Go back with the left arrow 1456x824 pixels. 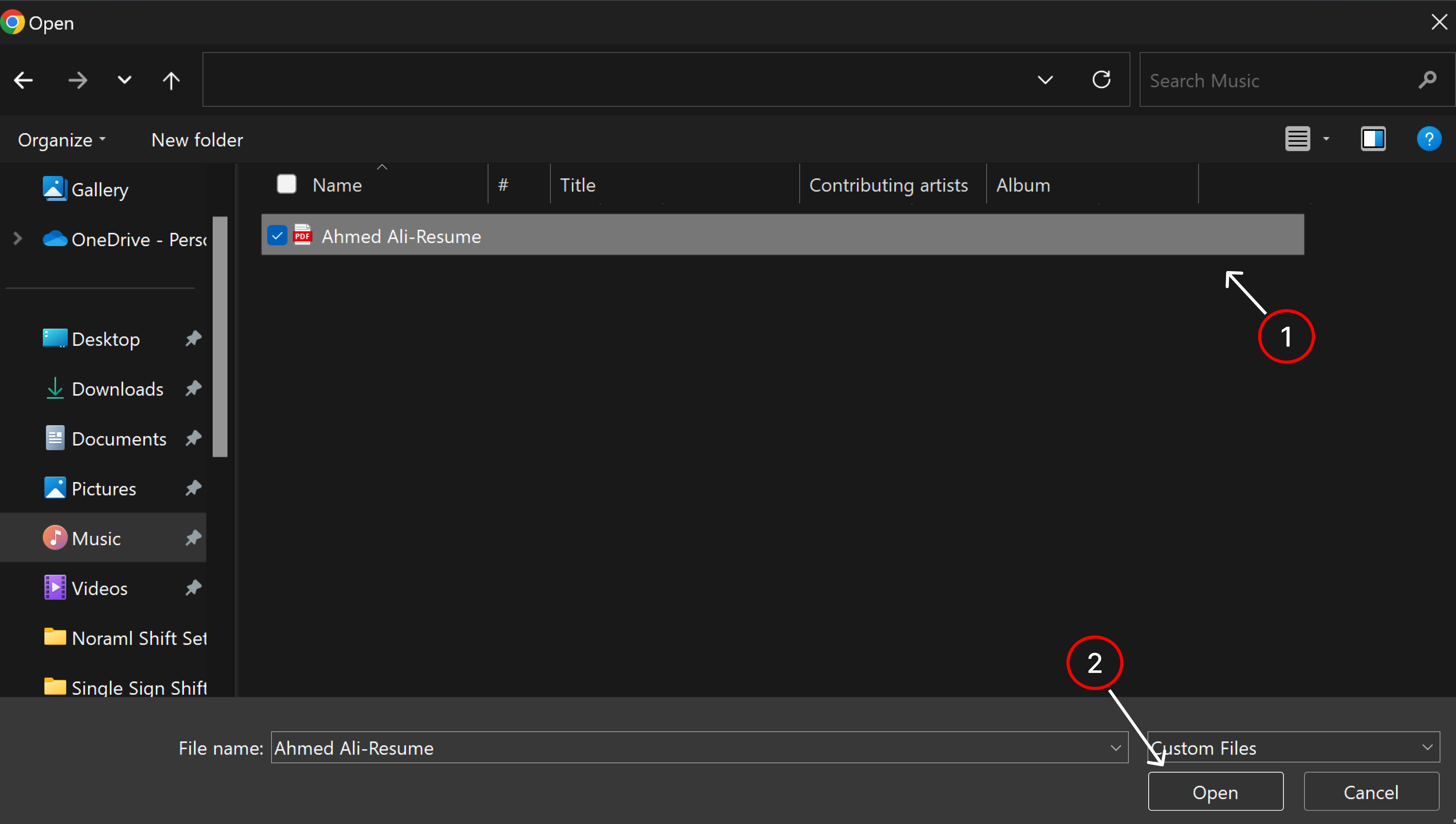[23, 80]
